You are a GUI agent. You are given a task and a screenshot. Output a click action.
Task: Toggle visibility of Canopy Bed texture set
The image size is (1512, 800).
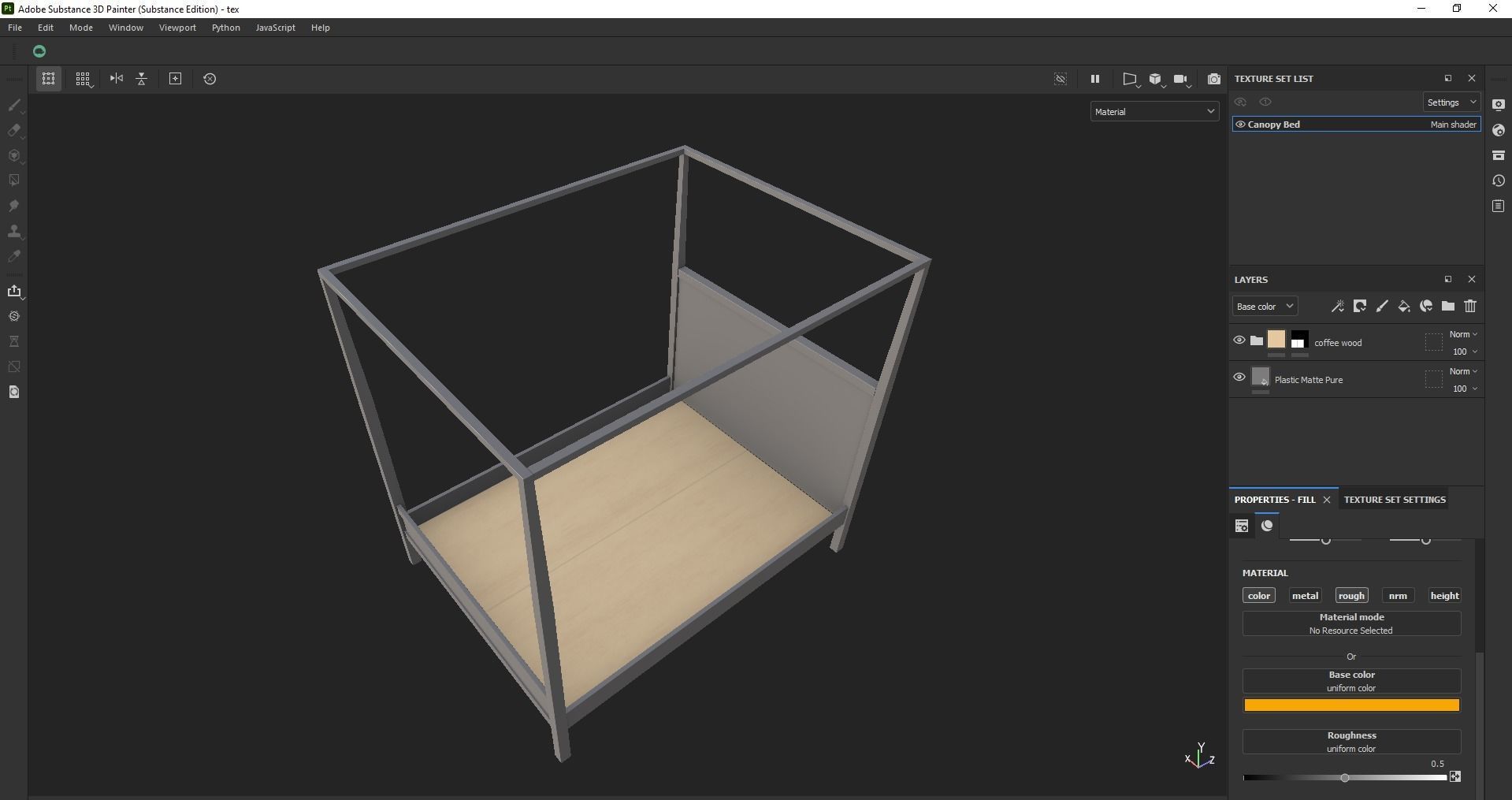point(1240,125)
